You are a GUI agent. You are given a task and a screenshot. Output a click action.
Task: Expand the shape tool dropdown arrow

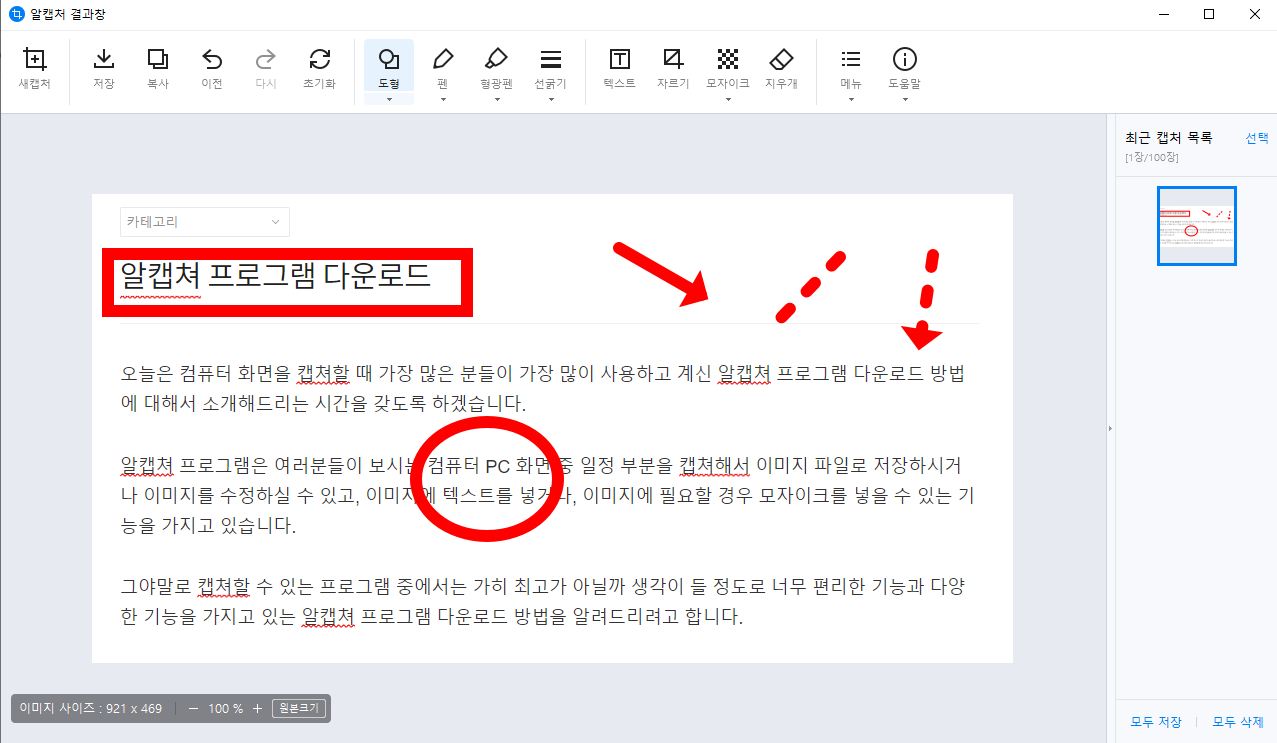(x=388, y=97)
